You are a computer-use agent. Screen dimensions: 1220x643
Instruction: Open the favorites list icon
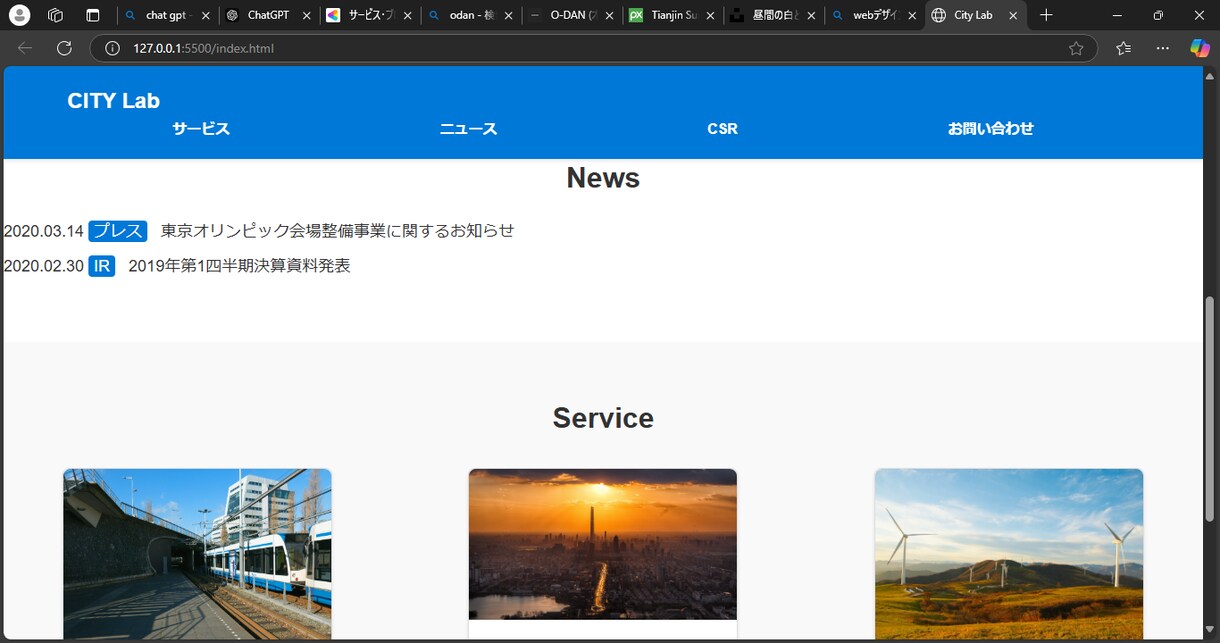click(x=1123, y=48)
